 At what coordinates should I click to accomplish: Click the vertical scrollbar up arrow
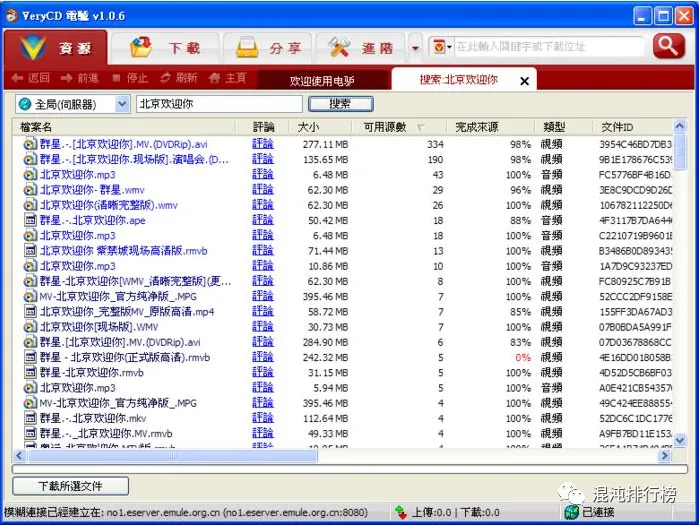coord(680,126)
